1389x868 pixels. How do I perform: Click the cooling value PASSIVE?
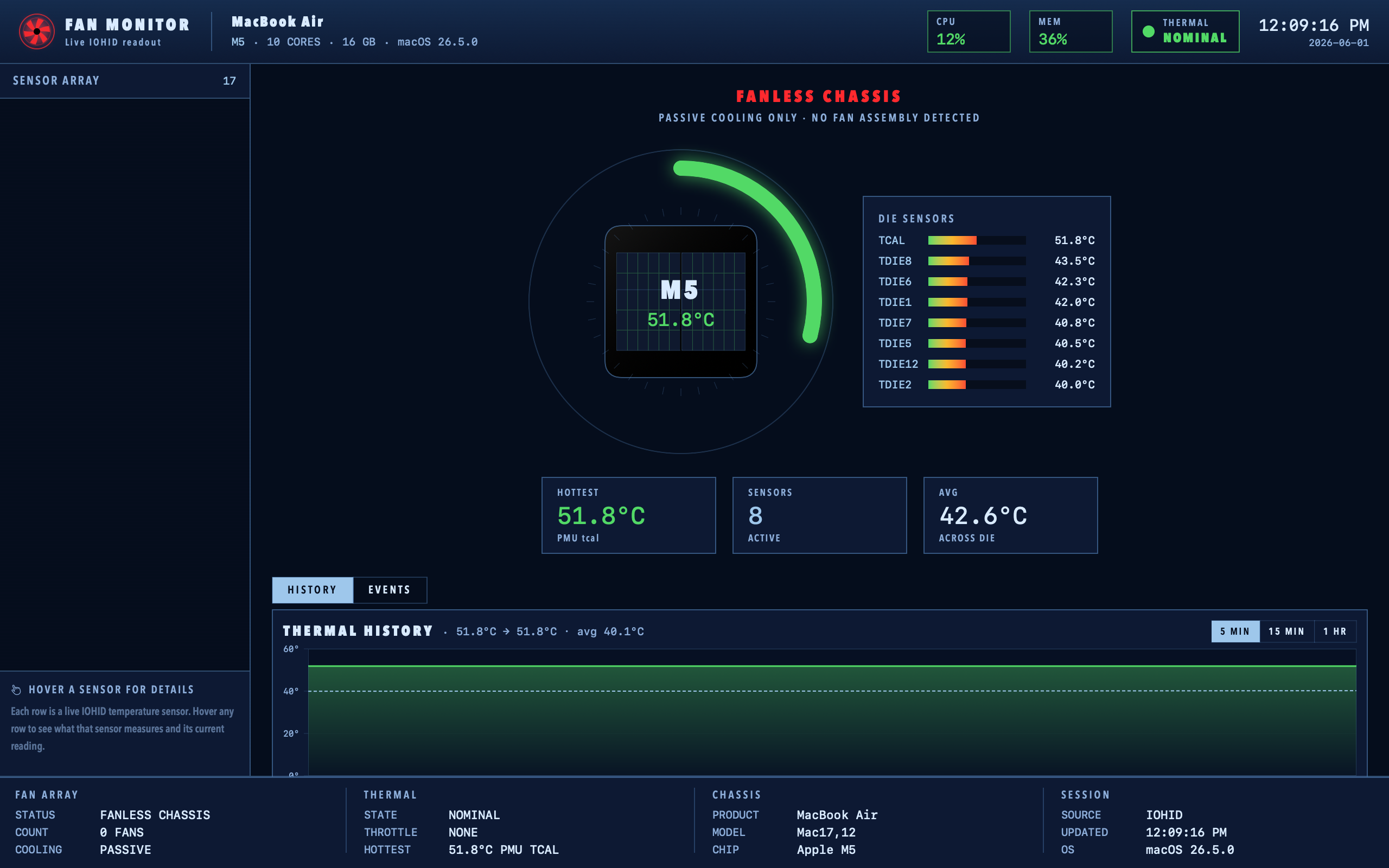[x=126, y=850]
